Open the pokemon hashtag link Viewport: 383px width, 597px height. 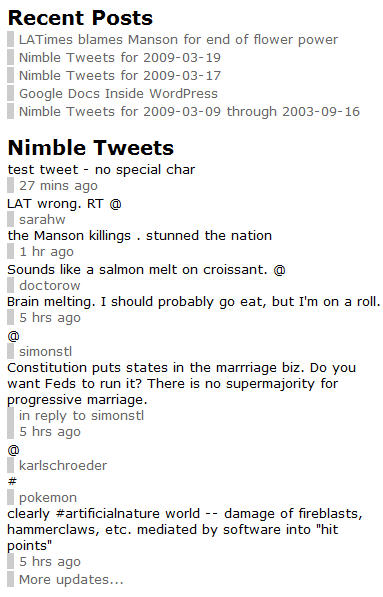(x=48, y=498)
